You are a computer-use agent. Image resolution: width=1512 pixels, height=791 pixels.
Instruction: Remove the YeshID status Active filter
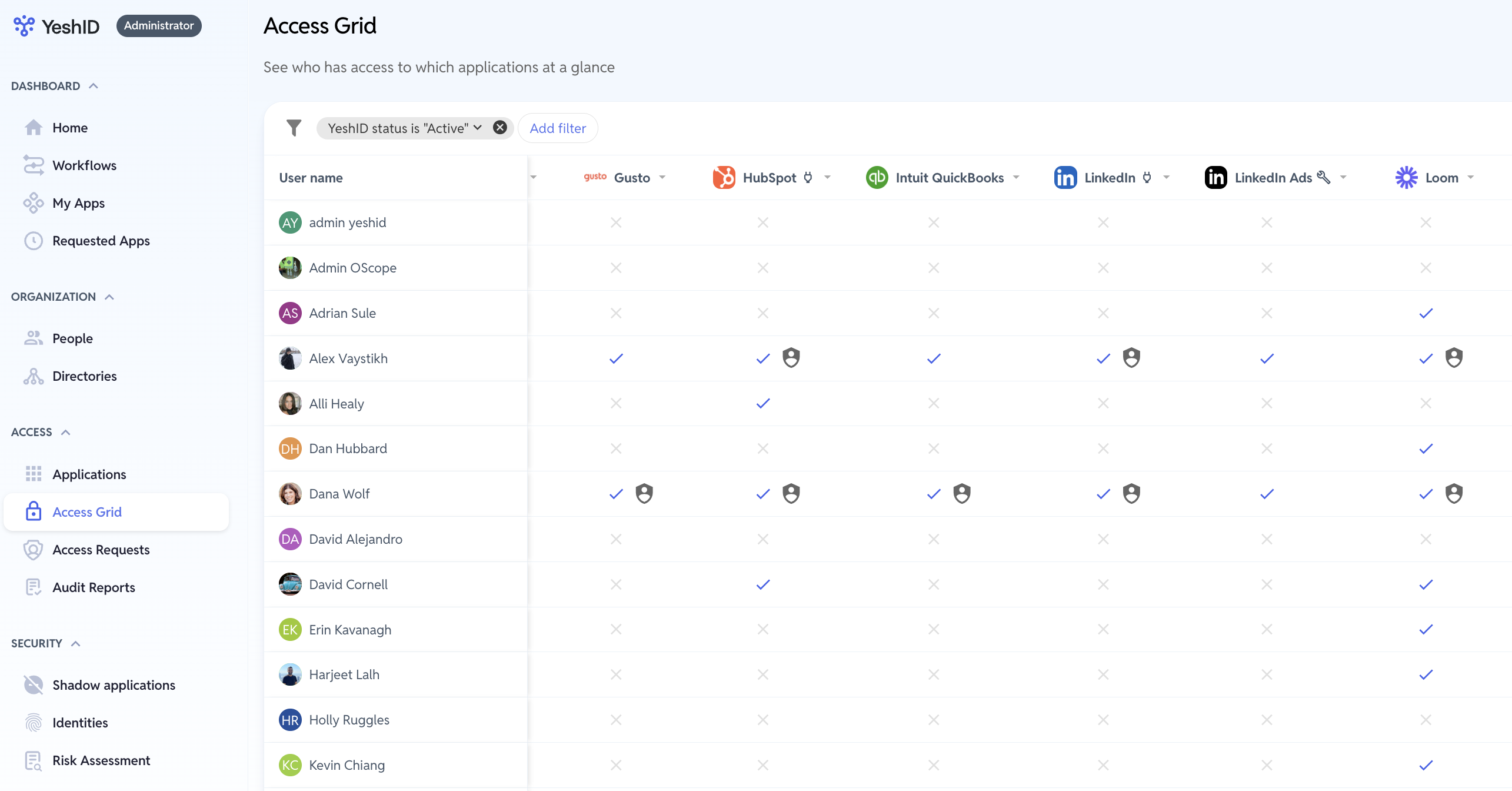[500, 128]
